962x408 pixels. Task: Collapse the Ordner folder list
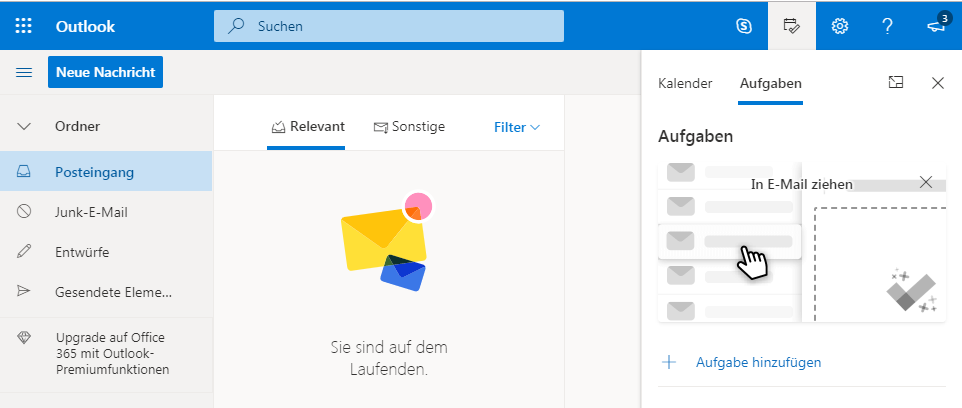(24, 127)
